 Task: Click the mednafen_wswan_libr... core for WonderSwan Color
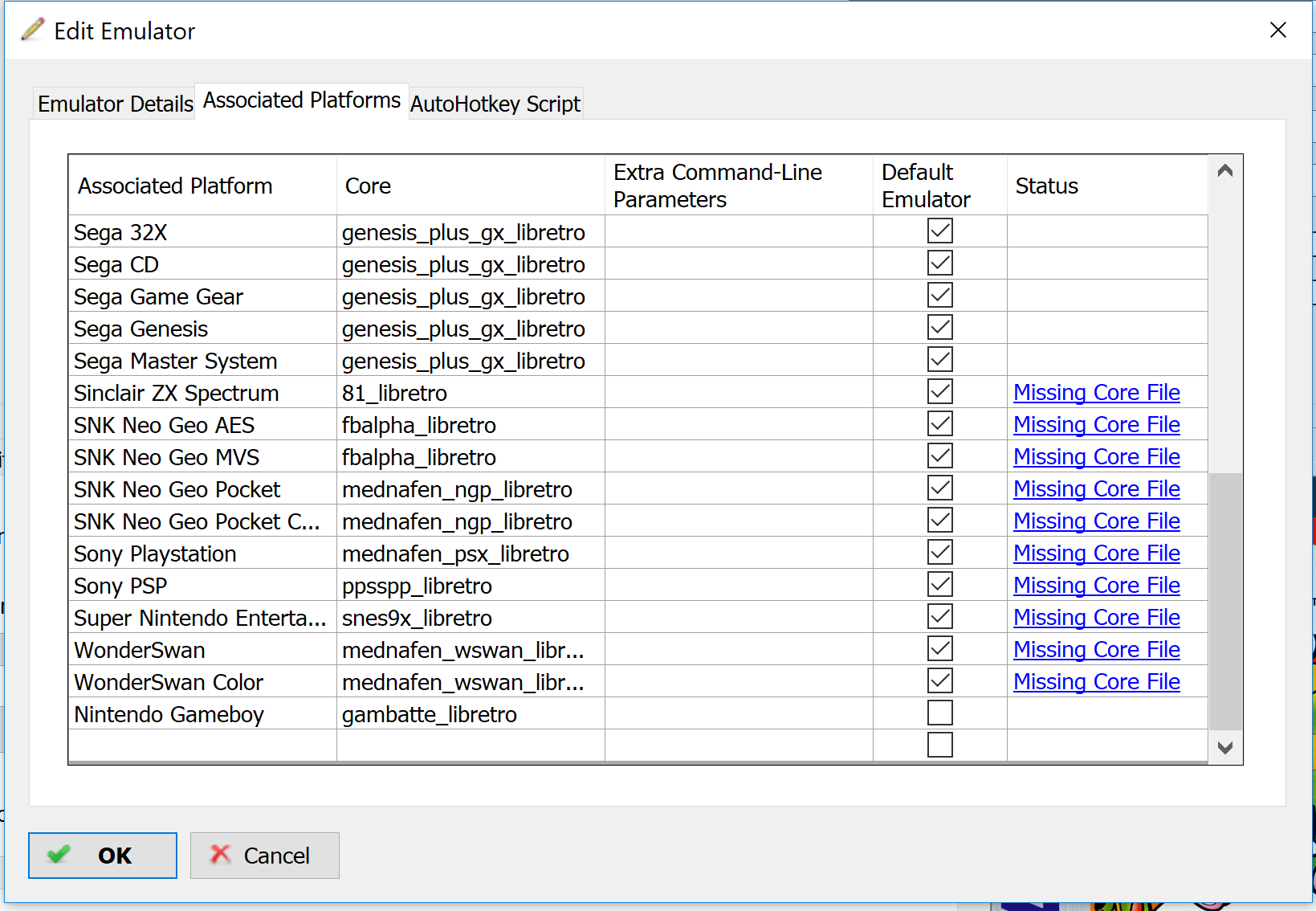click(471, 682)
